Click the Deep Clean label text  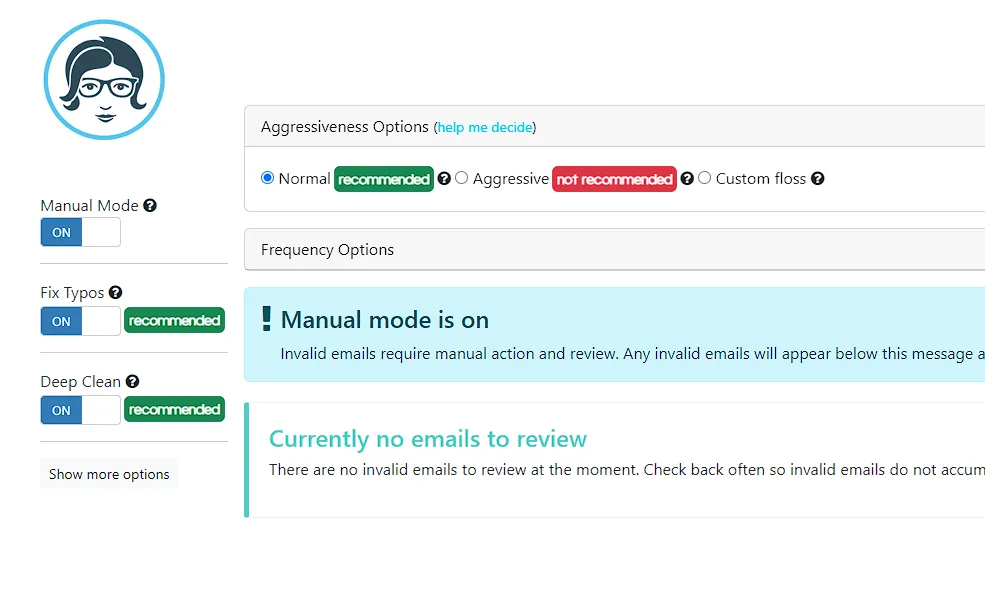click(80, 381)
